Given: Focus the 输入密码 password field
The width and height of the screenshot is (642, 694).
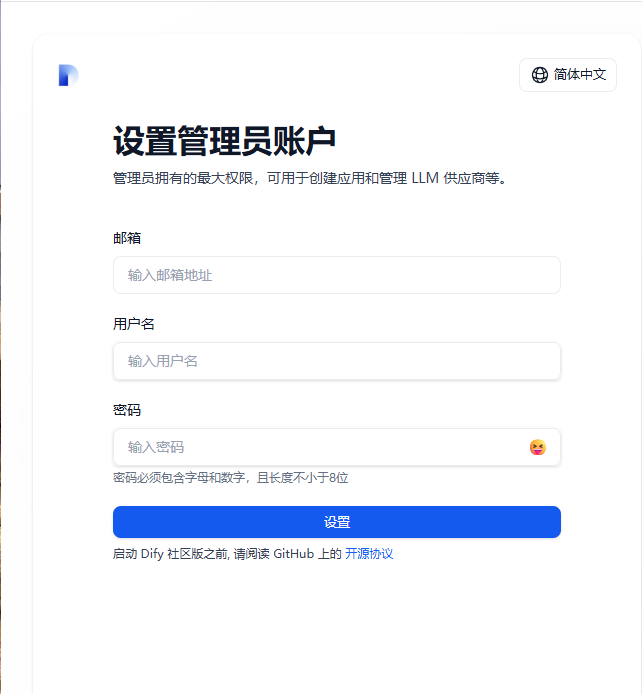Looking at the screenshot, I should [x=337, y=447].
